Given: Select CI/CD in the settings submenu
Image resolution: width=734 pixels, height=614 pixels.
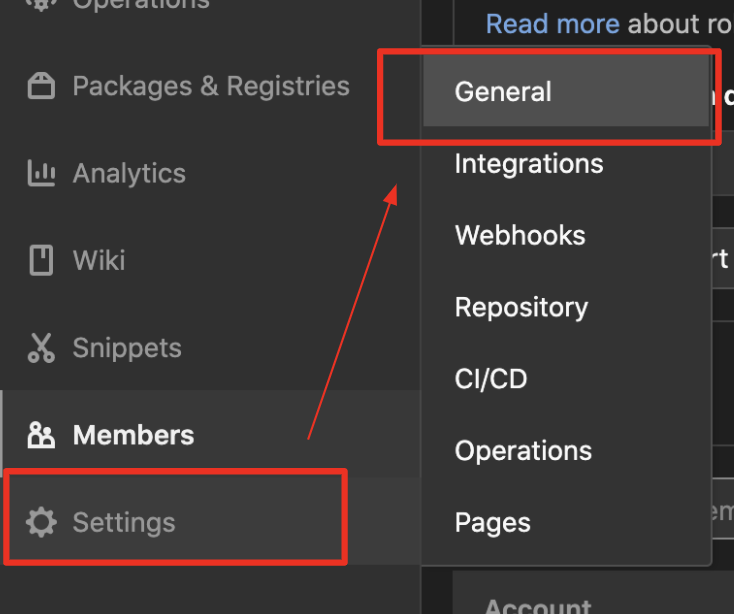Looking at the screenshot, I should (566, 379).
